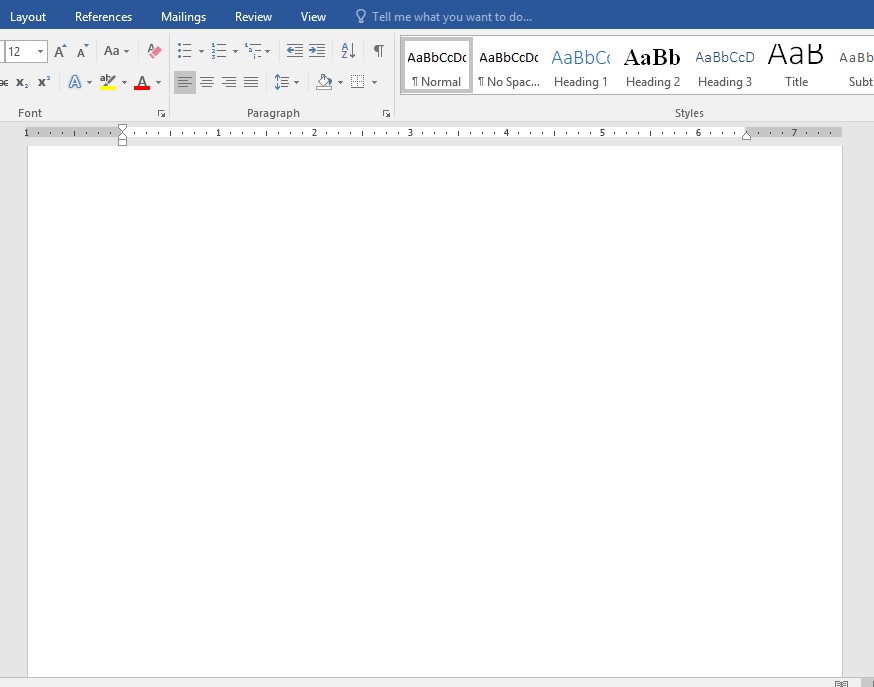The image size is (874, 687).
Task: Click the strikethrough icon
Action: tap(3, 82)
